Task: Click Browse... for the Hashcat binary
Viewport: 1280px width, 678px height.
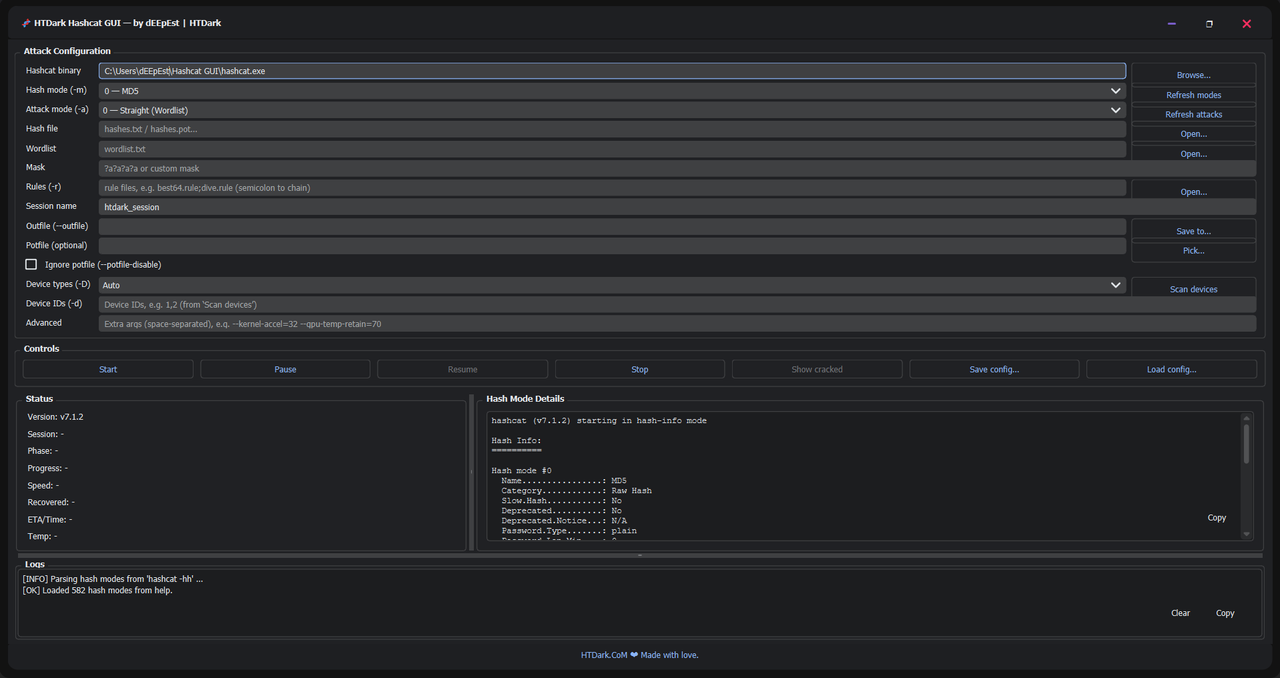Action: (x=1193, y=75)
